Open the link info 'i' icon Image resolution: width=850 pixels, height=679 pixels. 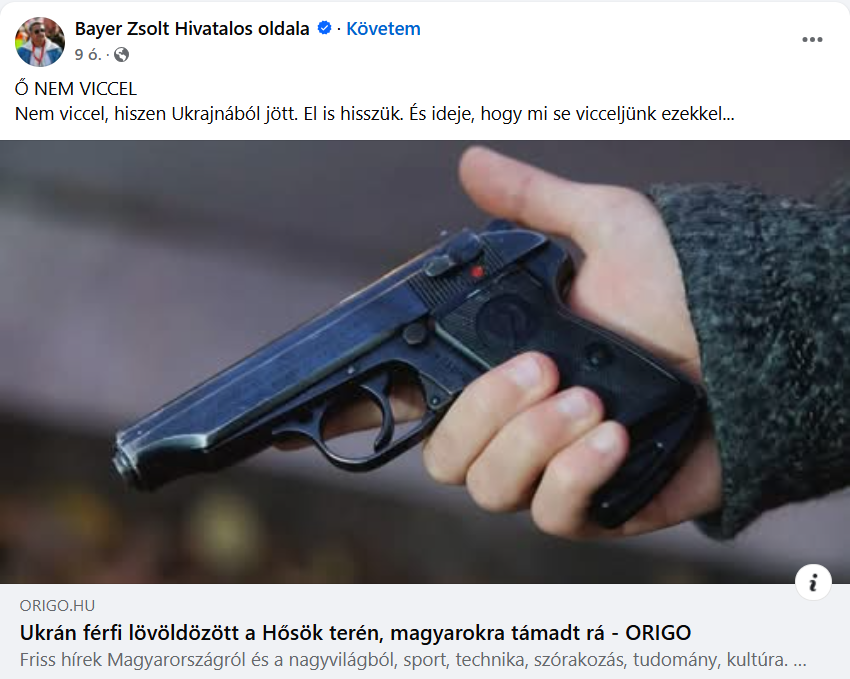click(813, 583)
